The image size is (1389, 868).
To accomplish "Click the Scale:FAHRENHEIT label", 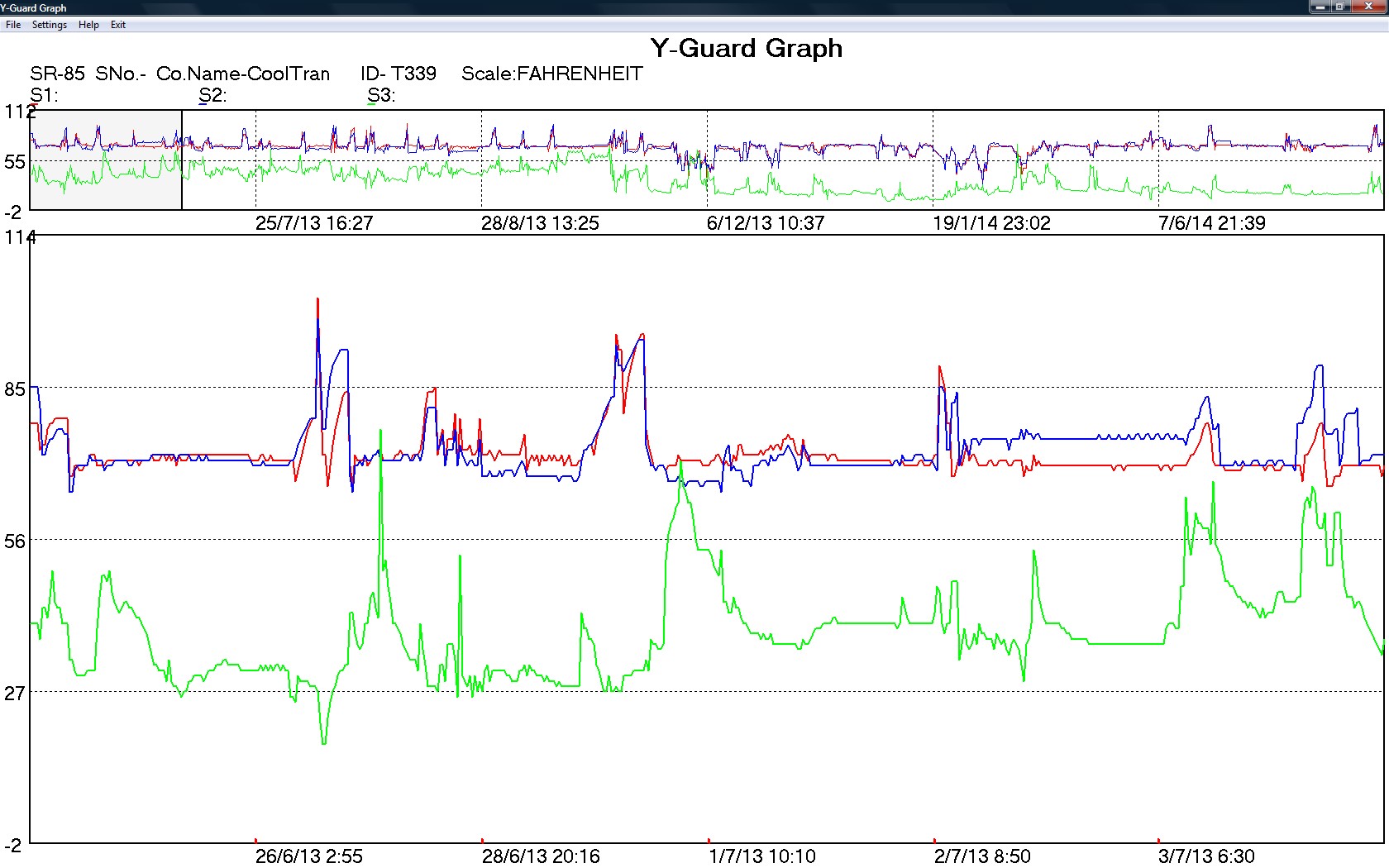I will 552,74.
